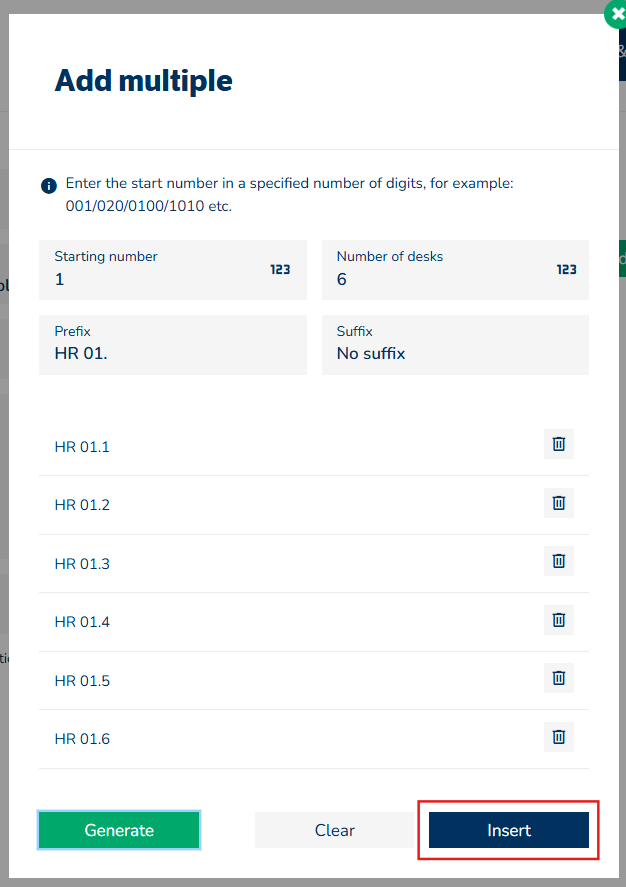Select the HR 01.1 list item
This screenshot has height=887, width=626.
coord(82,446)
